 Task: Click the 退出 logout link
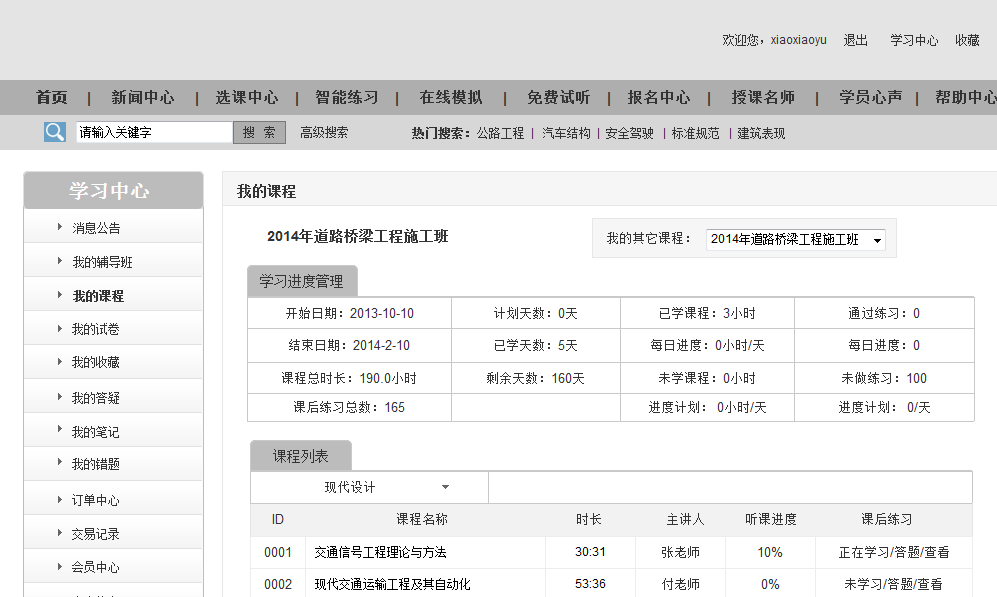click(855, 40)
